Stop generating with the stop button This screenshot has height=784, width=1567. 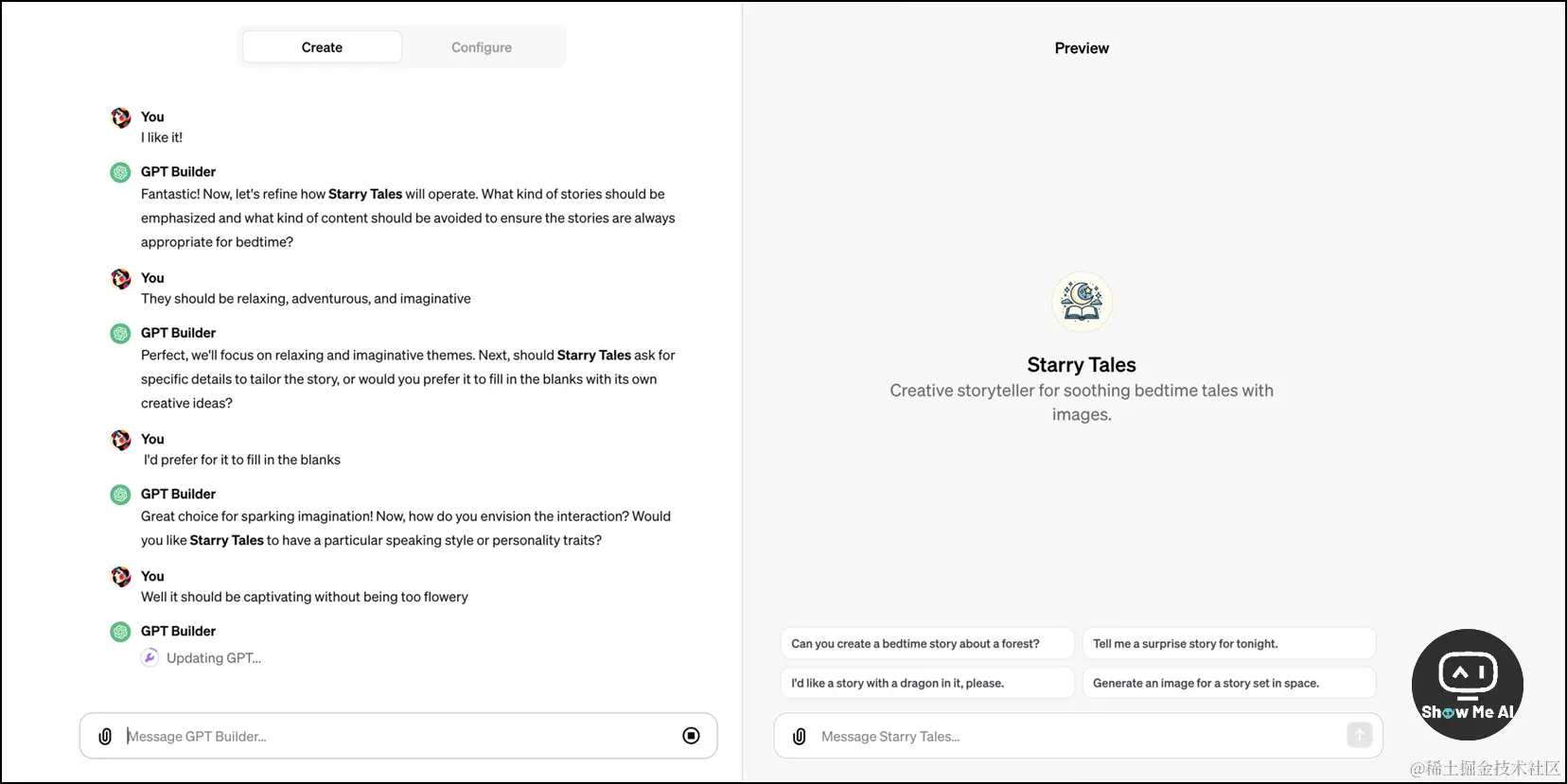pyautogui.click(x=691, y=736)
